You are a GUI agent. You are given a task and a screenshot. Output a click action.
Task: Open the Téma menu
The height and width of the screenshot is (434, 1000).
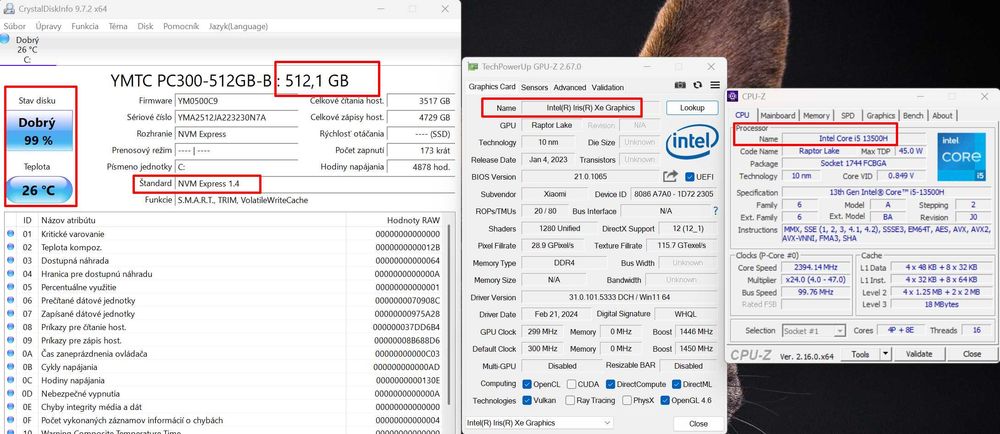[x=118, y=27]
